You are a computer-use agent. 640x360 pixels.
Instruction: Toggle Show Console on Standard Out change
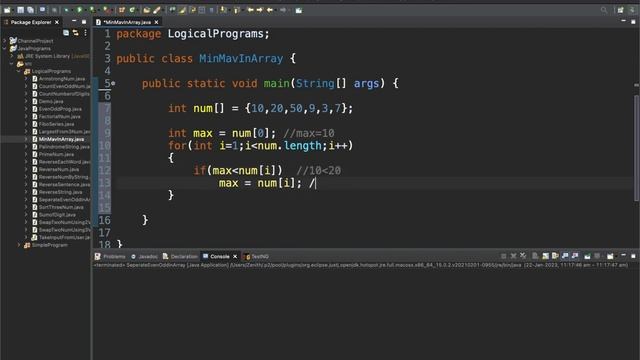[565, 256]
